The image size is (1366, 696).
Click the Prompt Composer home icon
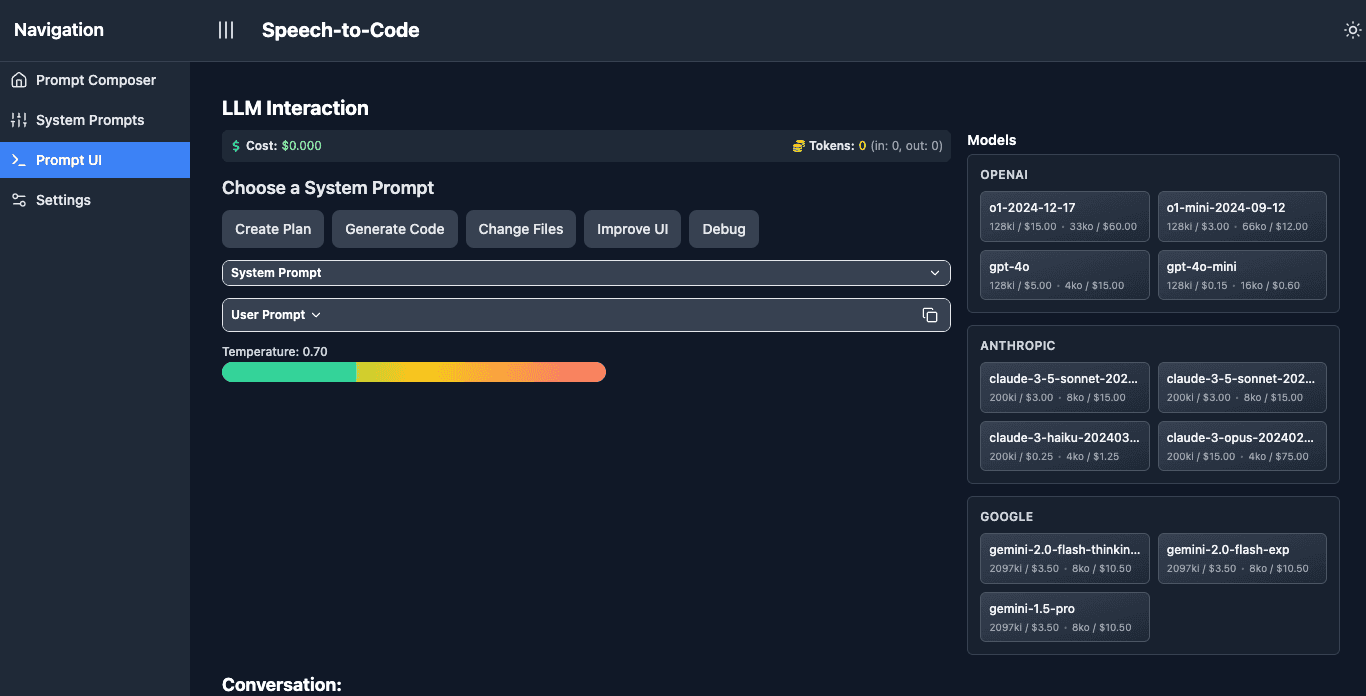click(19, 80)
